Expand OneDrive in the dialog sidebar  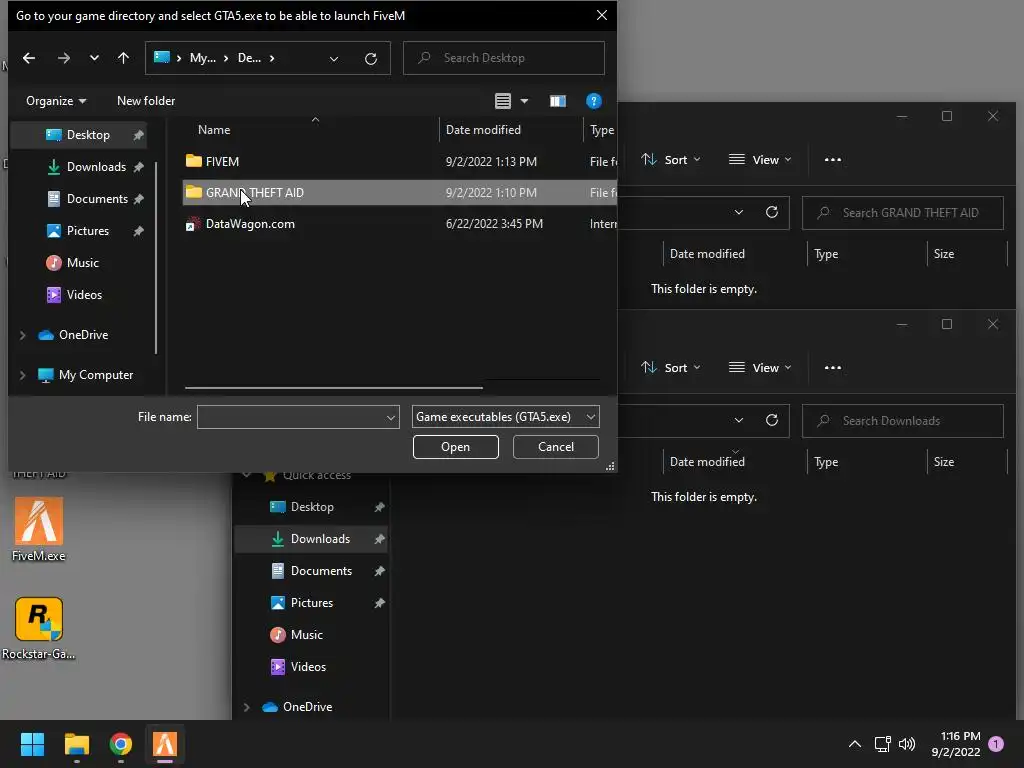click(x=22, y=335)
